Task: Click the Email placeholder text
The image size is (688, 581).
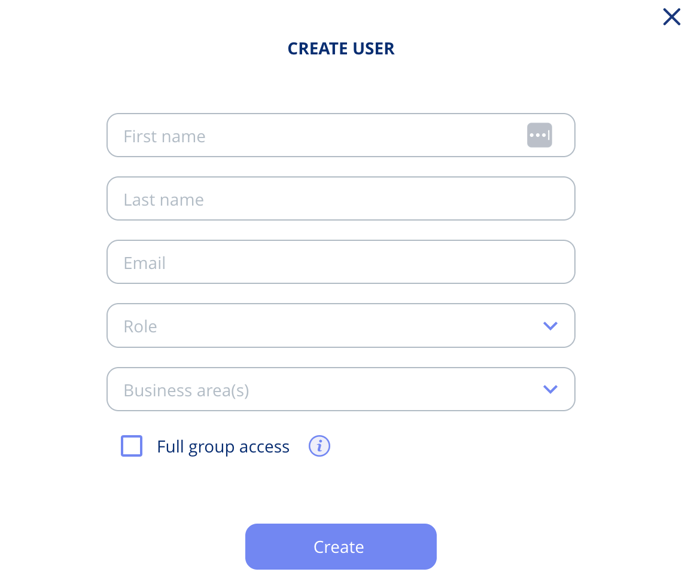Action: [x=145, y=263]
